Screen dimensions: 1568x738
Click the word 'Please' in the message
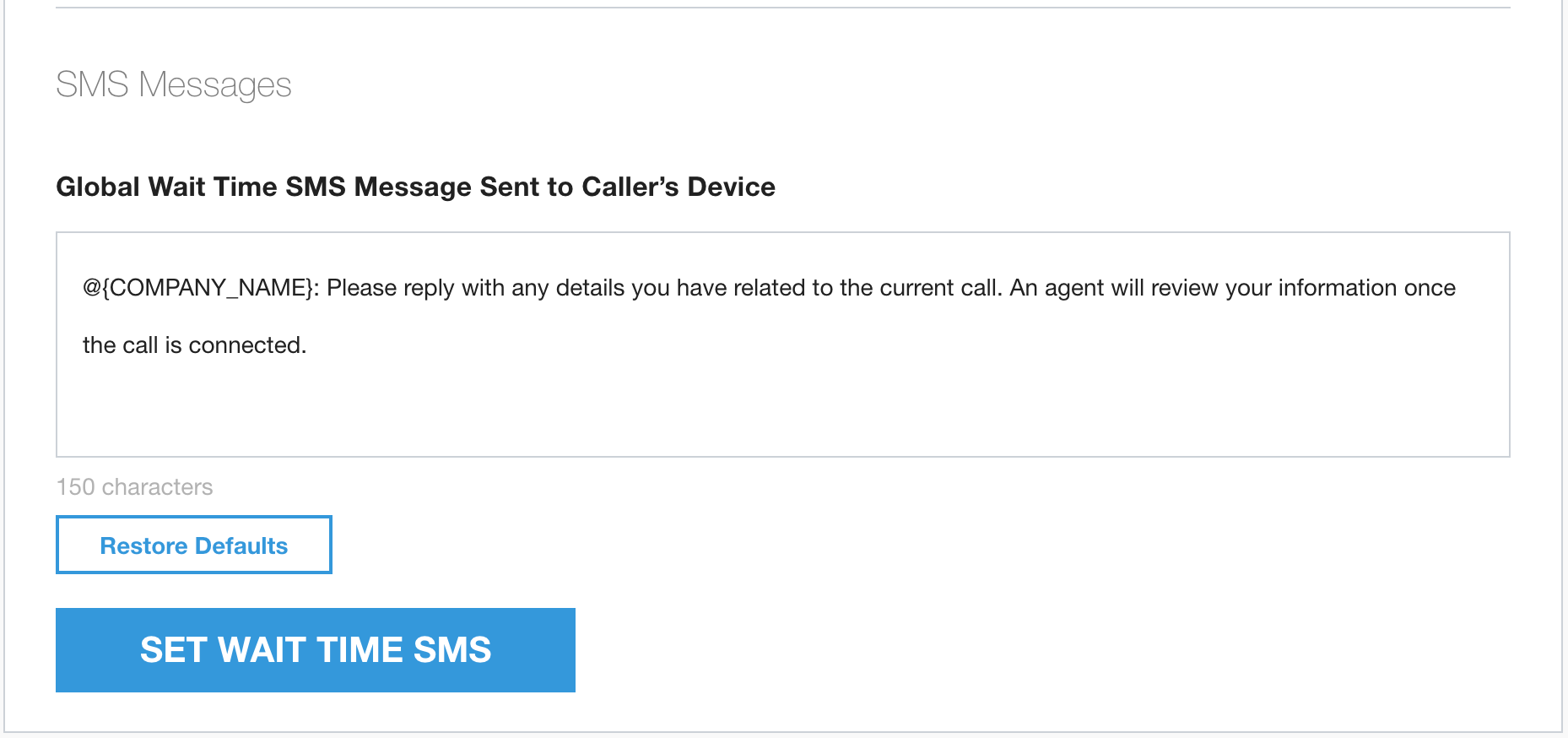[x=361, y=288]
